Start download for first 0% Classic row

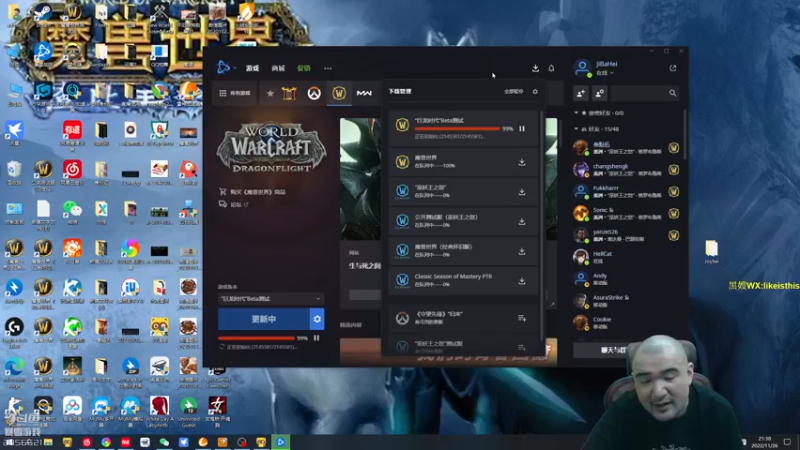[x=521, y=192]
